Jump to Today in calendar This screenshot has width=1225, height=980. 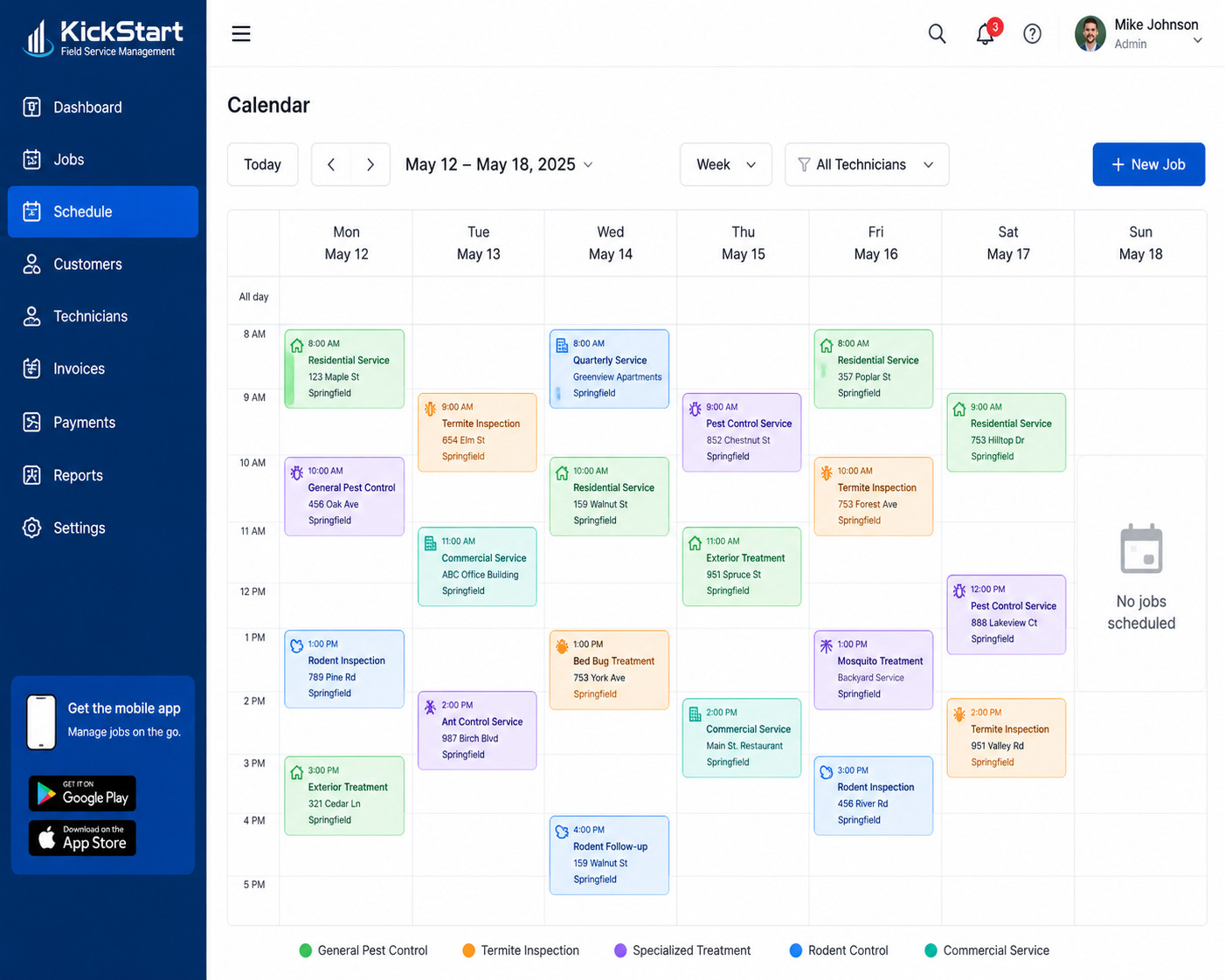pyautogui.click(x=262, y=164)
